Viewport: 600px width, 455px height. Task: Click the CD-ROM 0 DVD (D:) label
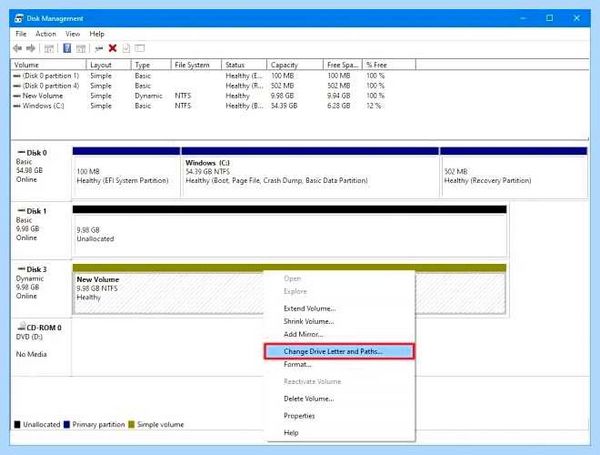41,346
